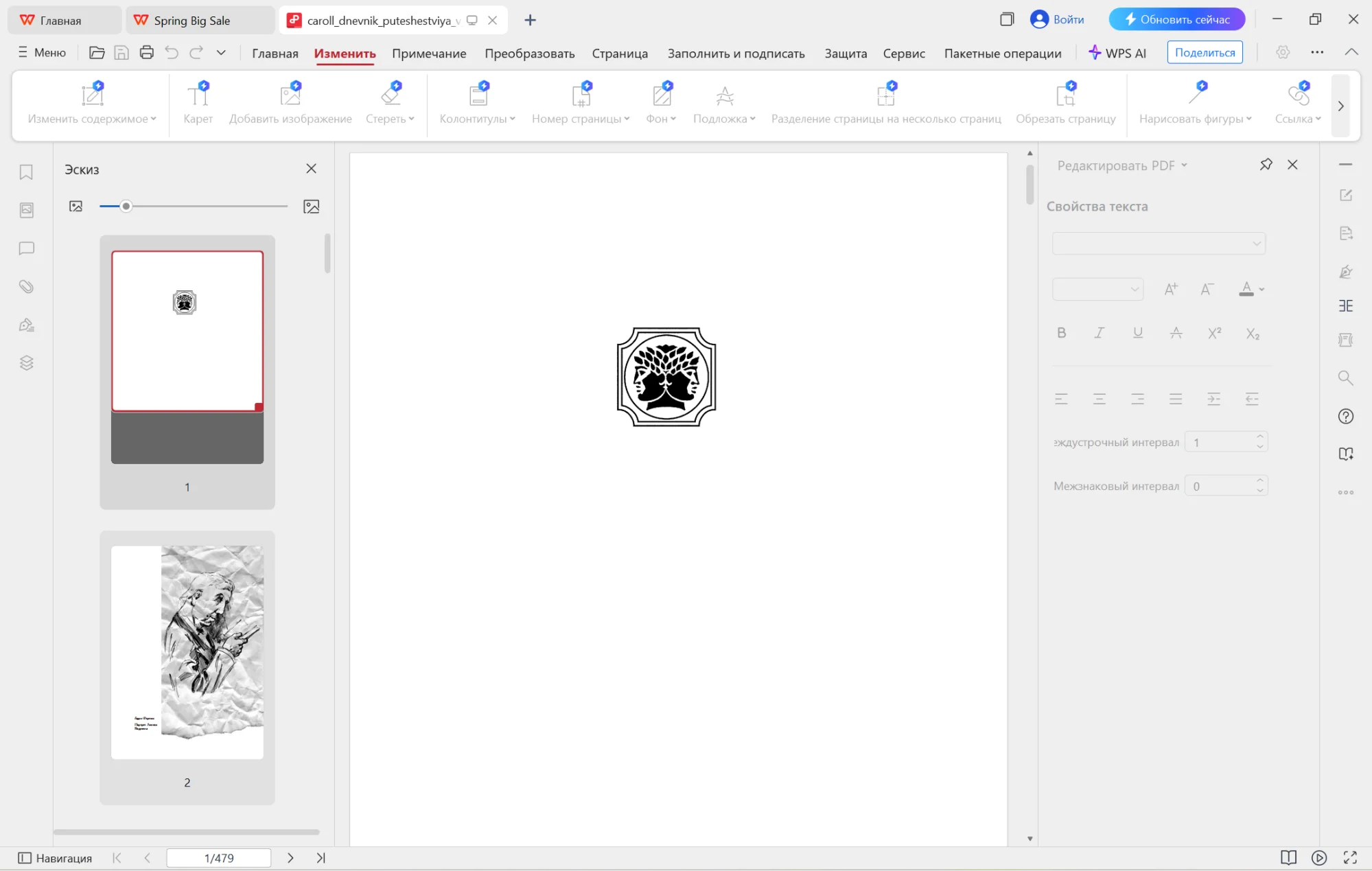Open WPS AI
Viewport: 1372px width, 871px height.
1117,53
